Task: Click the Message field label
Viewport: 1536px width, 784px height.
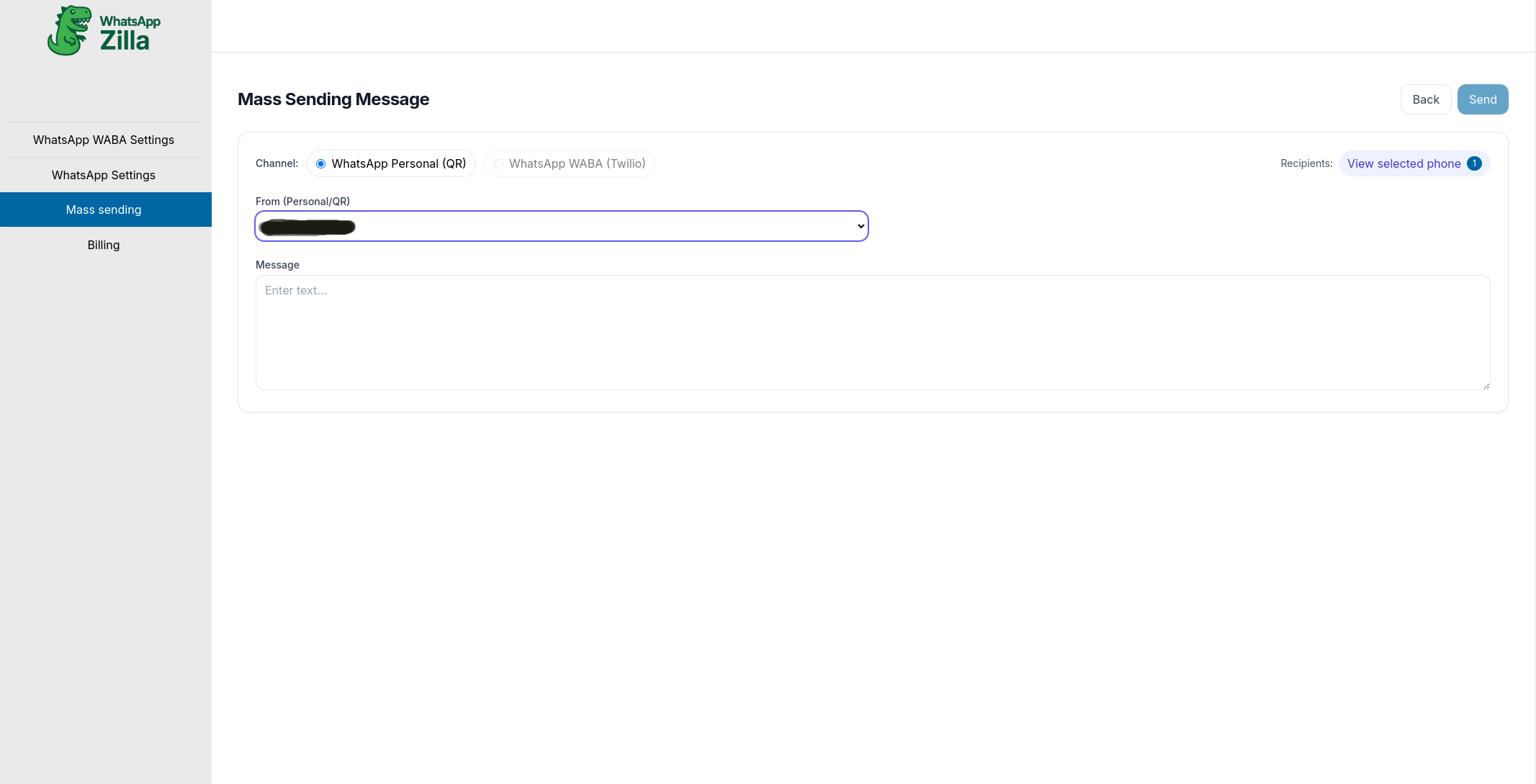Action: 277,265
